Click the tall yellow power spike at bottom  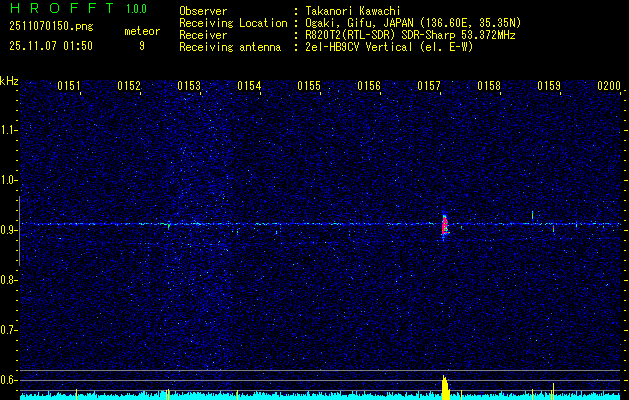pos(445,388)
